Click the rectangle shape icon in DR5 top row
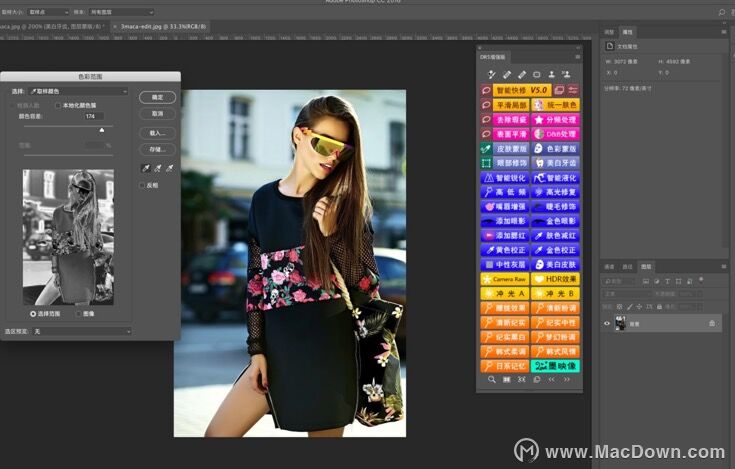Image resolution: width=735 pixels, height=469 pixels. pyautogui.click(x=537, y=74)
